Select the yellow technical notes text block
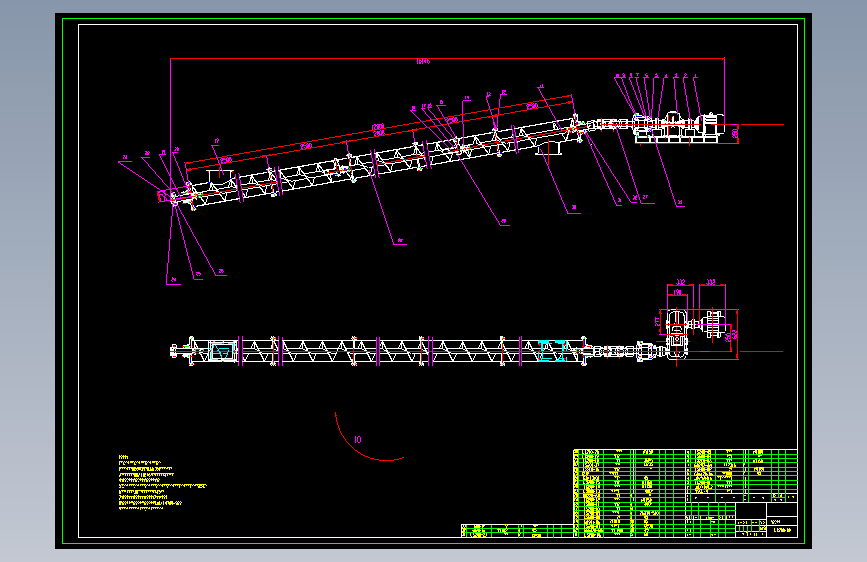The height and width of the screenshot is (562, 867). coord(162,482)
